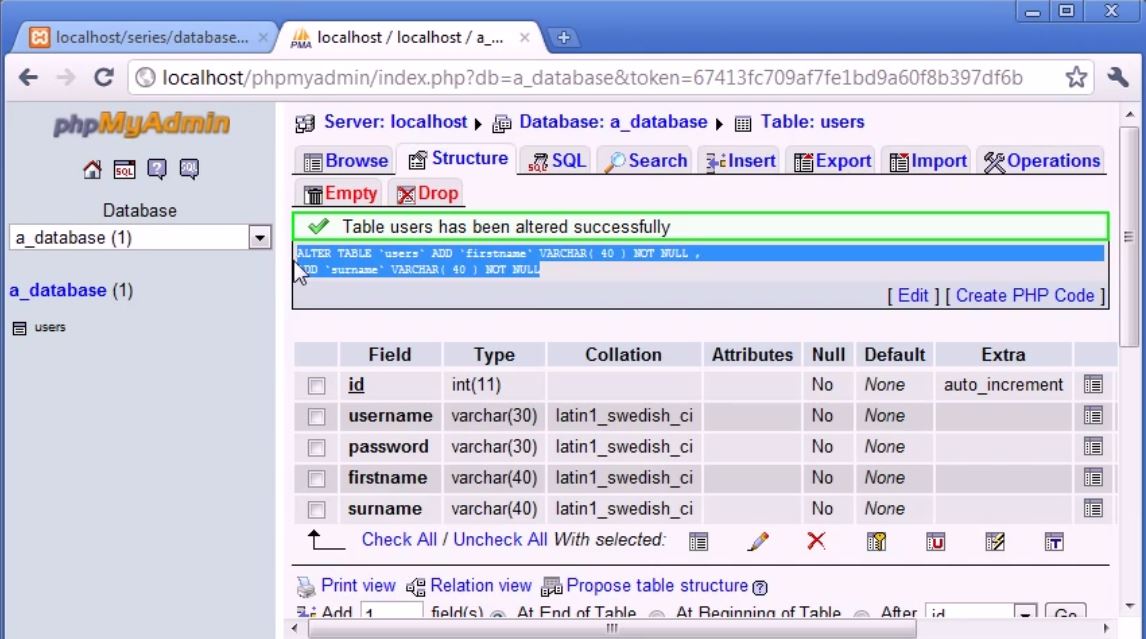Edit selected columns with the pencil icon

757,541
